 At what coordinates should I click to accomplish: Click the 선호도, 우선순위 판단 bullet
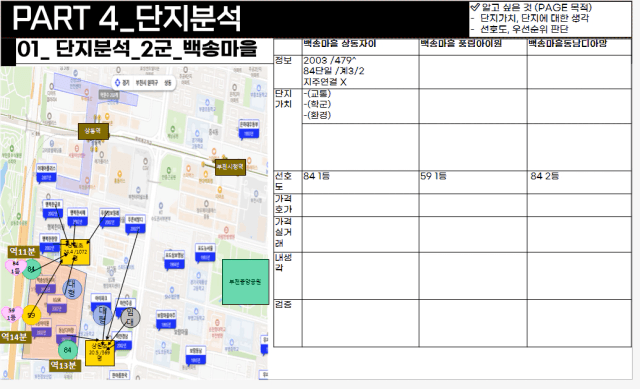coord(524,29)
